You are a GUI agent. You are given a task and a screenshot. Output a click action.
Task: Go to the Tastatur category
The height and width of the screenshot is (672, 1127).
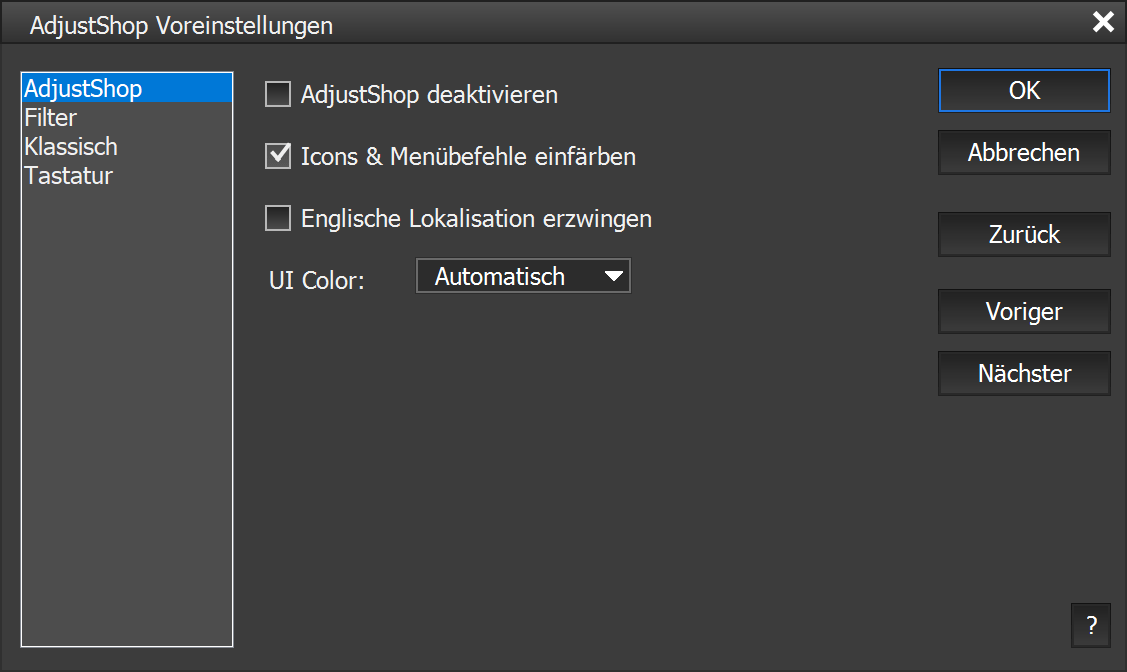(69, 176)
